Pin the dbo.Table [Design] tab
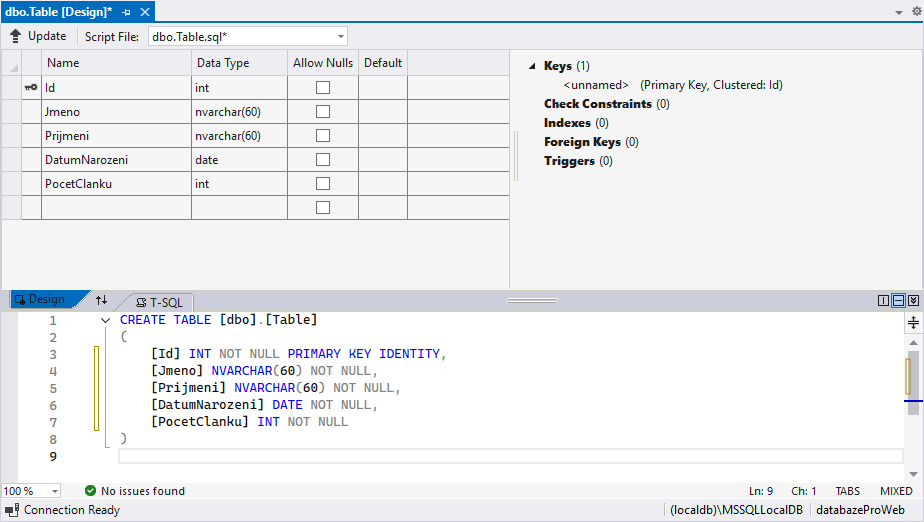The height and width of the screenshot is (522, 924). coord(126,12)
